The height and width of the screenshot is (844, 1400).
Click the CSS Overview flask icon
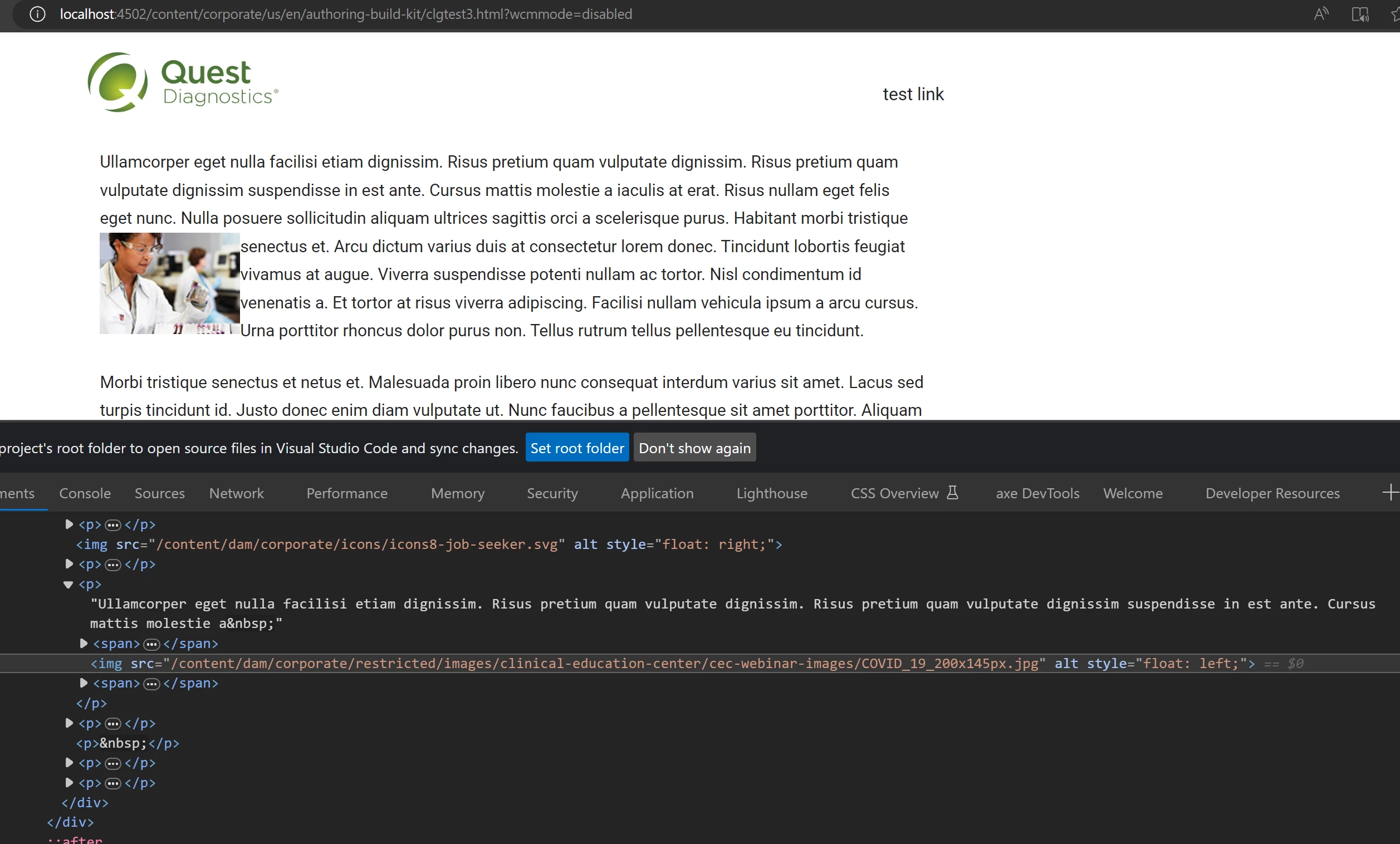[x=953, y=493]
